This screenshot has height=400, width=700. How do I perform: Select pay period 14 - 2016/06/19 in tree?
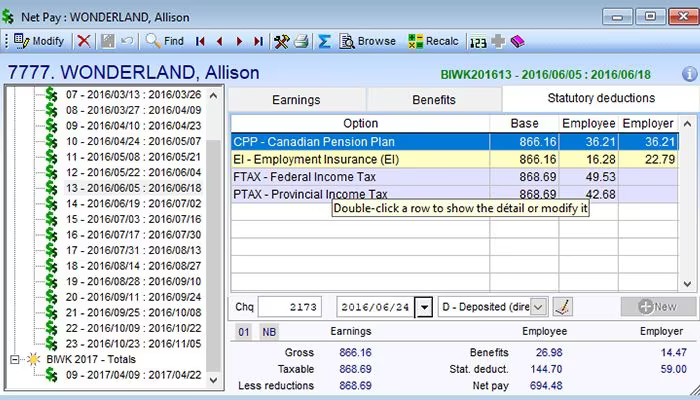pyautogui.click(x=133, y=204)
